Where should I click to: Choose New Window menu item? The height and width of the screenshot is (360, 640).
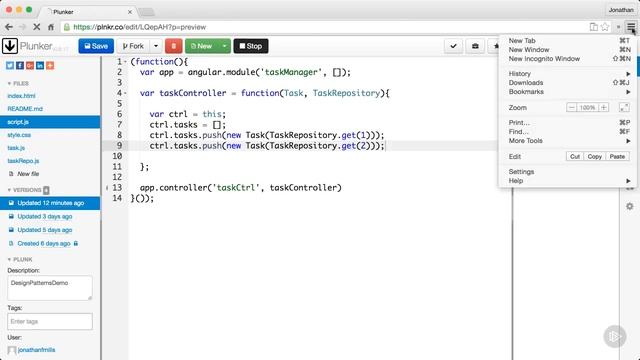point(569,49)
